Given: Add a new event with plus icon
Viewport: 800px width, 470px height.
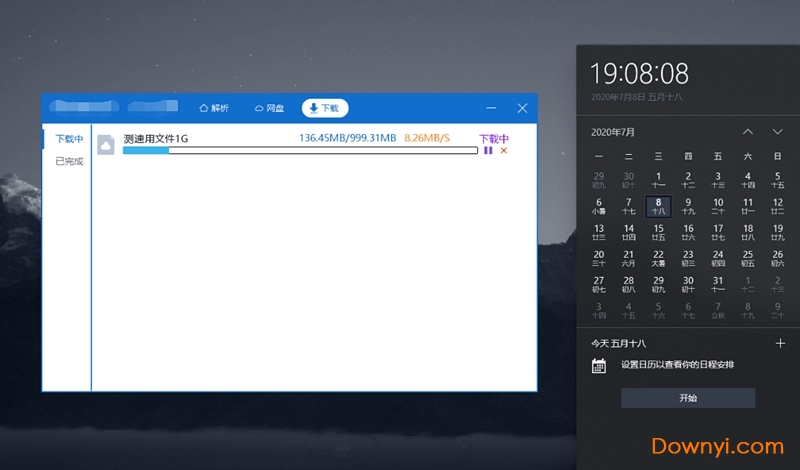Looking at the screenshot, I should 780,343.
